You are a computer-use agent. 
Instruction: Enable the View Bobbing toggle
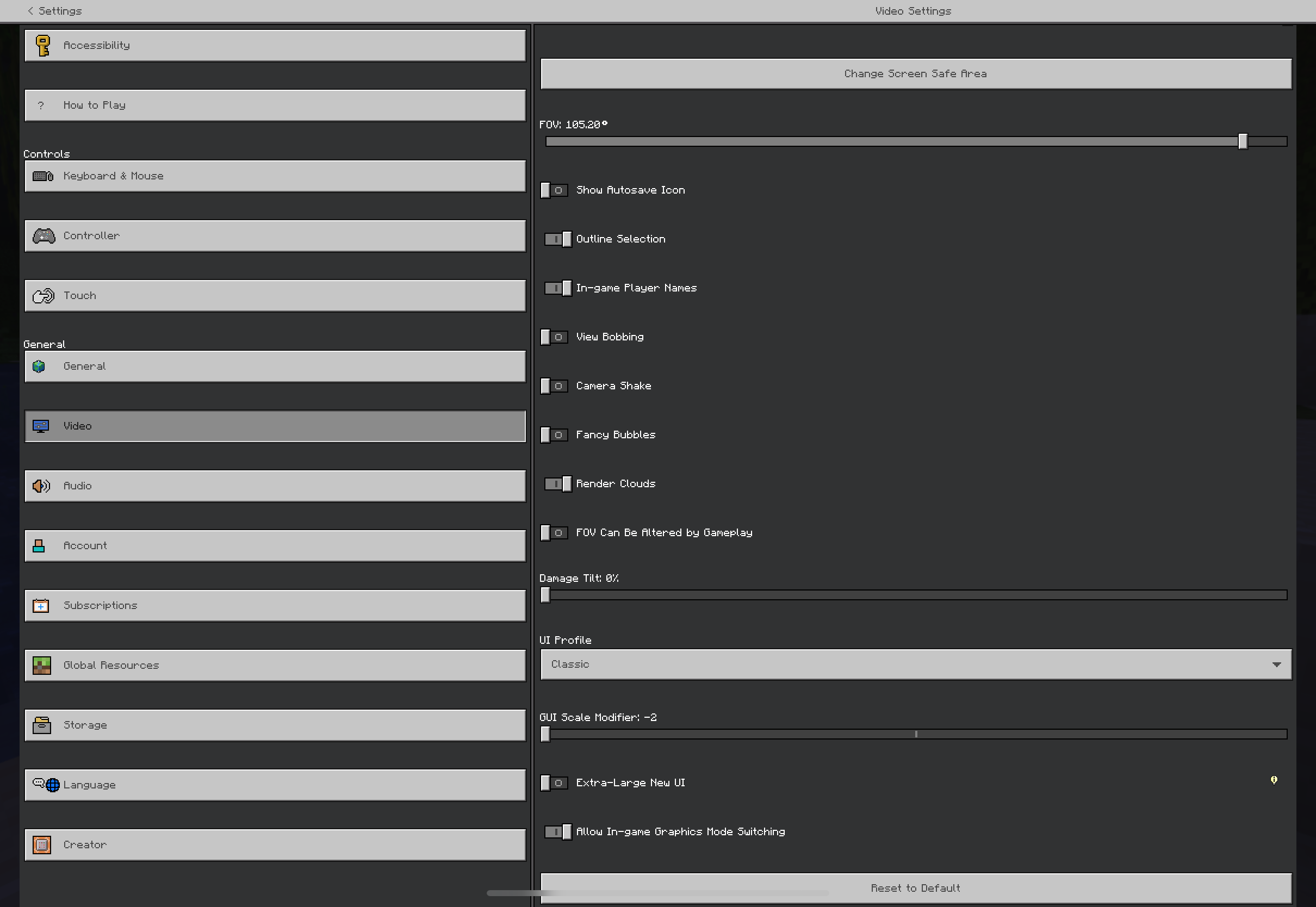coord(554,337)
